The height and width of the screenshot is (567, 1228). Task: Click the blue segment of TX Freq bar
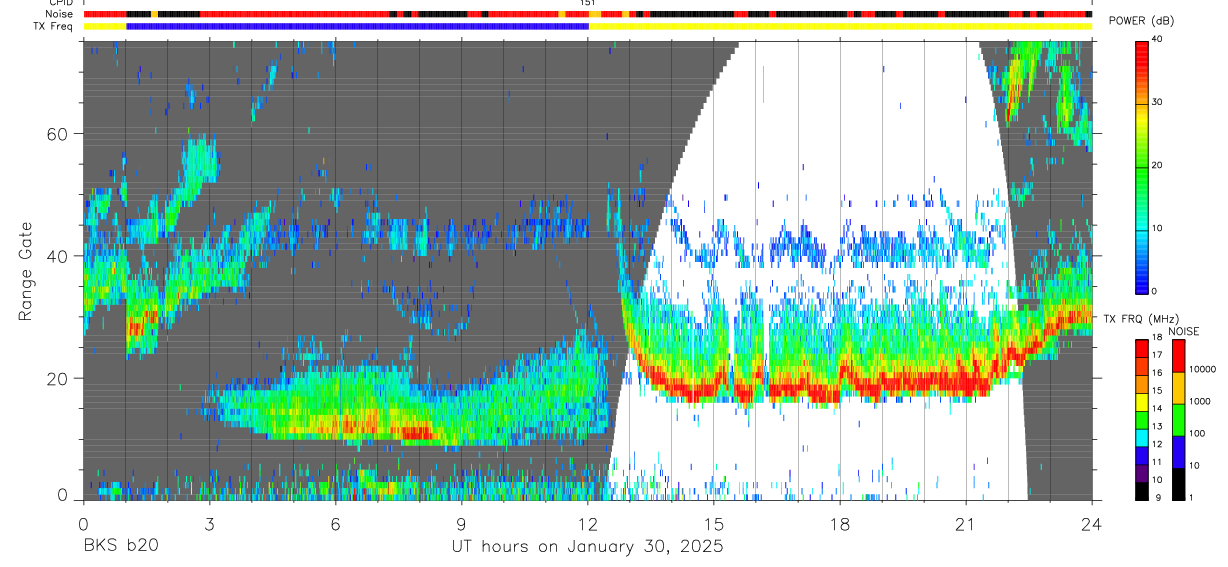pyautogui.click(x=358, y=26)
